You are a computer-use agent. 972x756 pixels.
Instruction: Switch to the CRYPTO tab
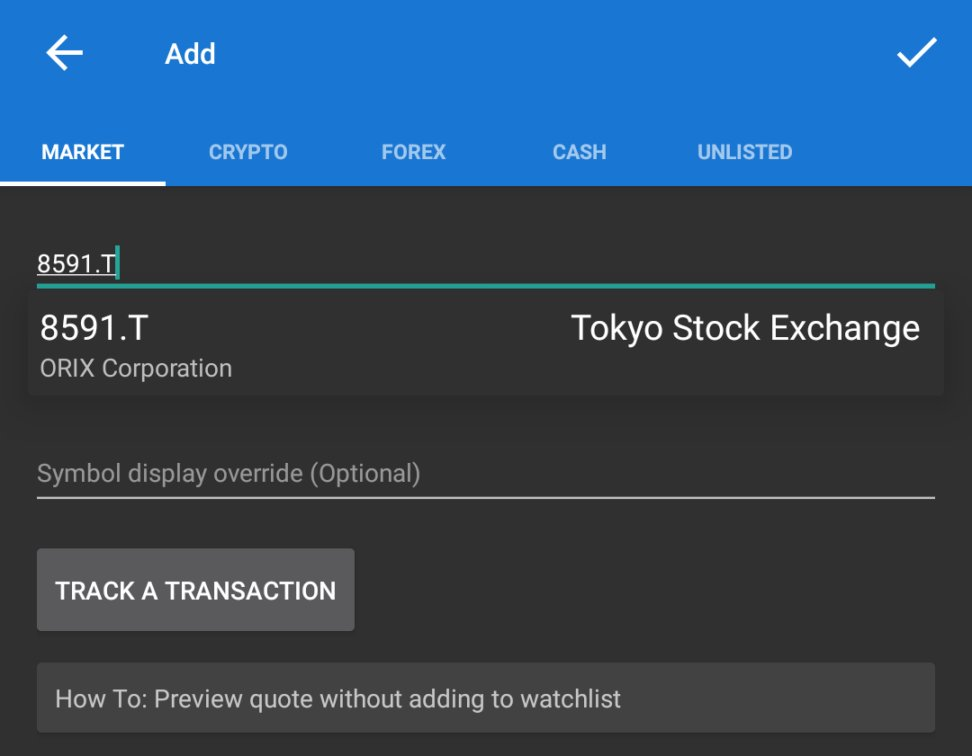coord(247,152)
